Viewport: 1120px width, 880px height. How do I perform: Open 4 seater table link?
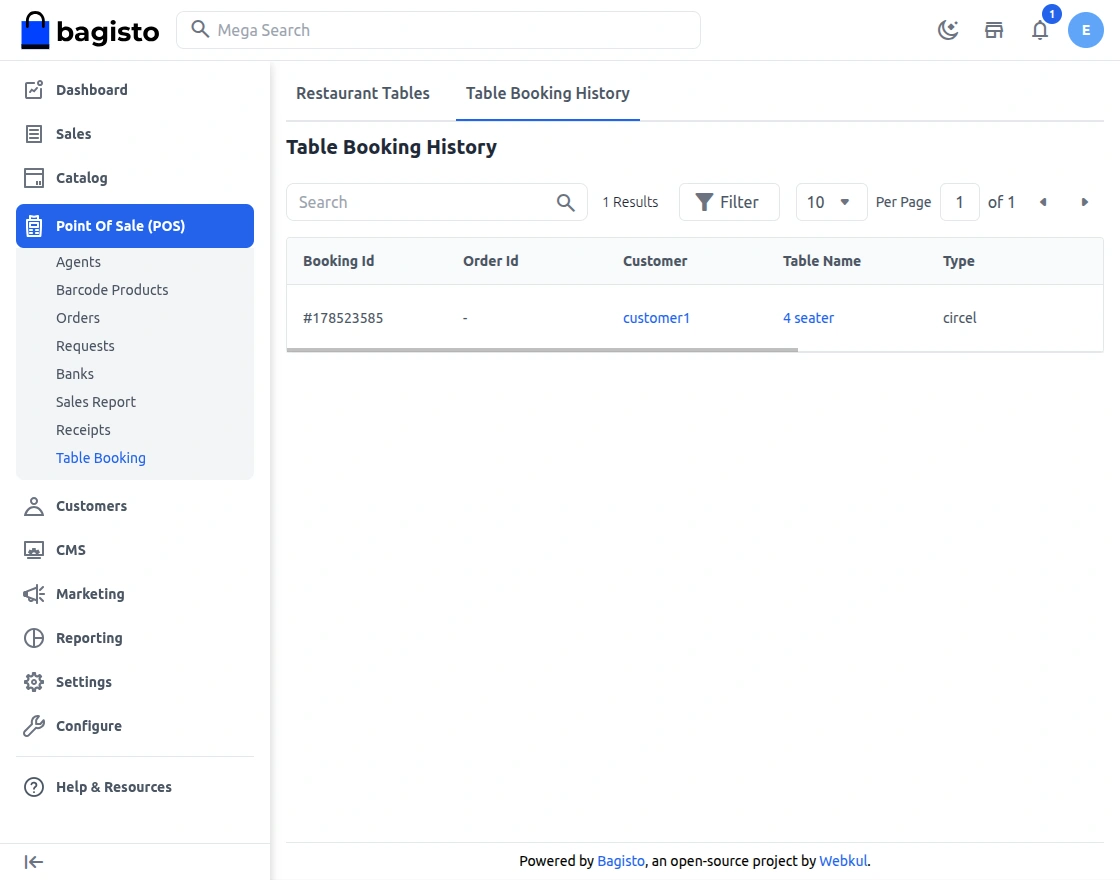808,318
